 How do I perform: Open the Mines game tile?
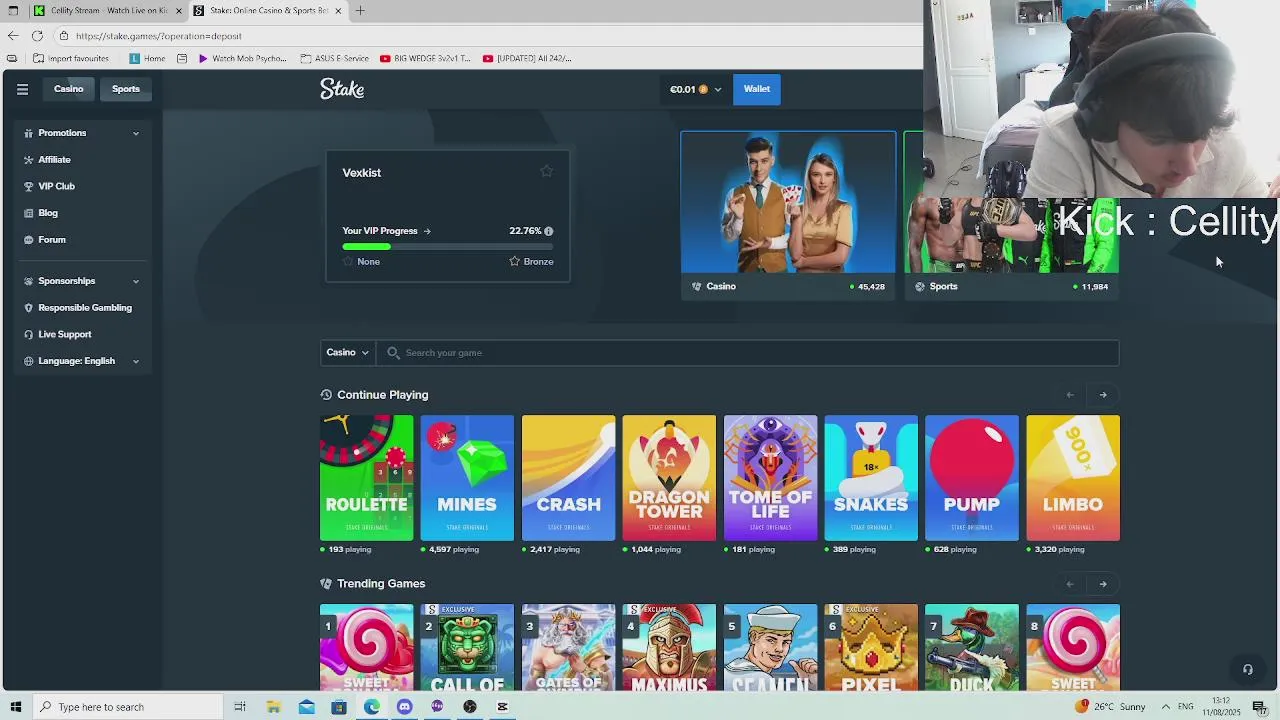point(467,478)
